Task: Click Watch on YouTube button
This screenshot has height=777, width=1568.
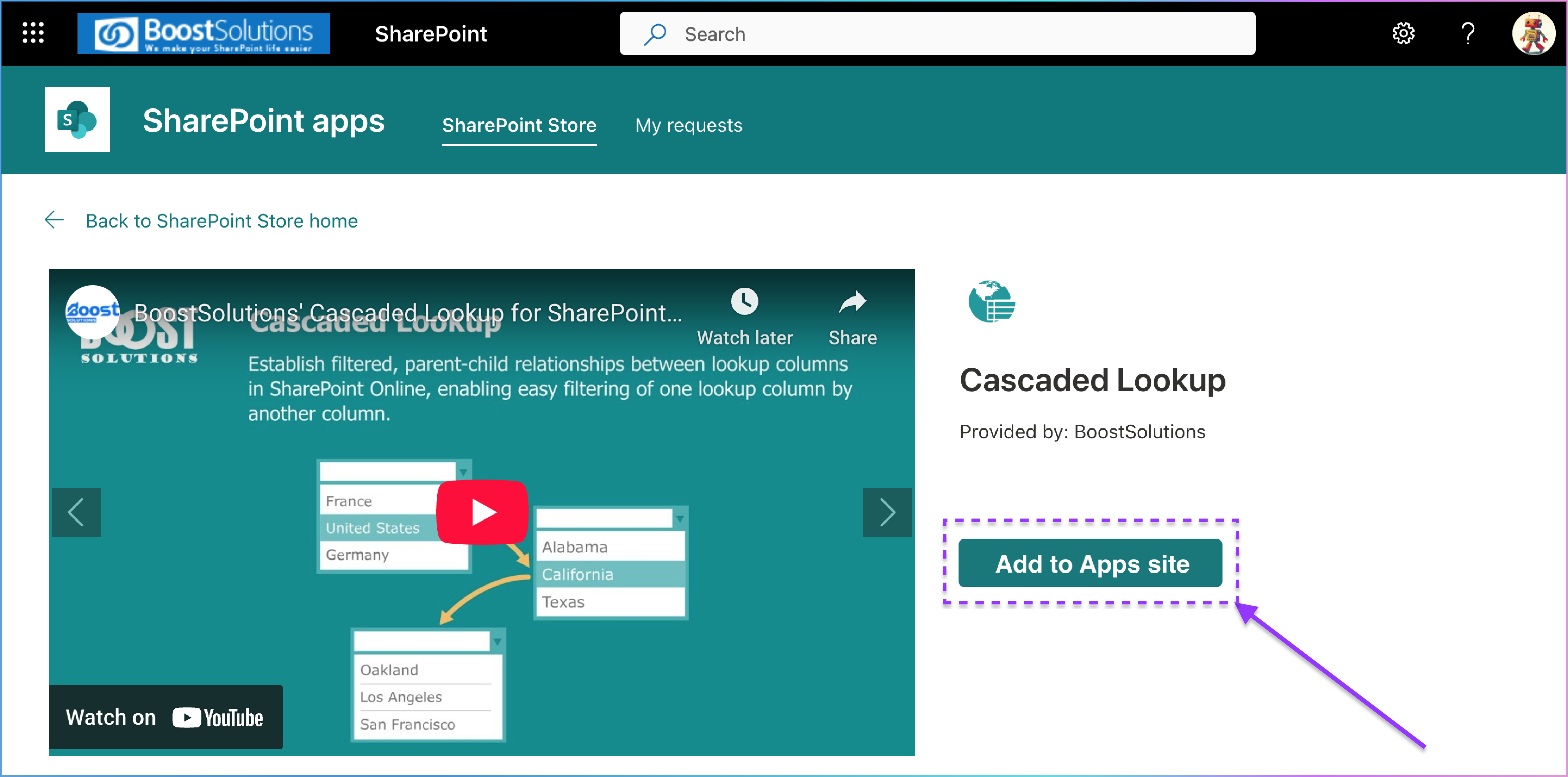Action: click(x=166, y=717)
